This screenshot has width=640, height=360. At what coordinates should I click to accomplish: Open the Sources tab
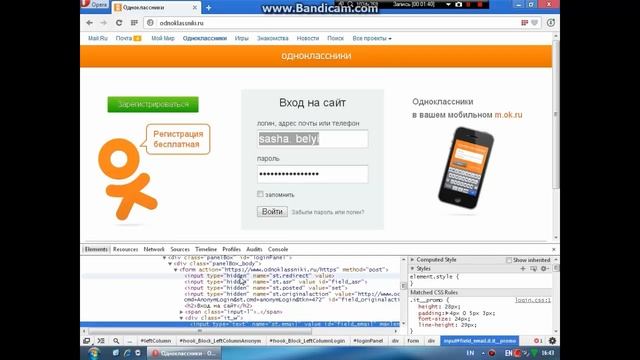pos(180,249)
